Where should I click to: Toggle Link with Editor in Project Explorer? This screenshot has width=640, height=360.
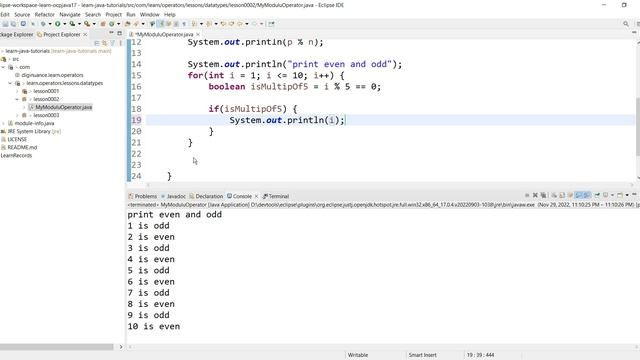click(x=104, y=42)
